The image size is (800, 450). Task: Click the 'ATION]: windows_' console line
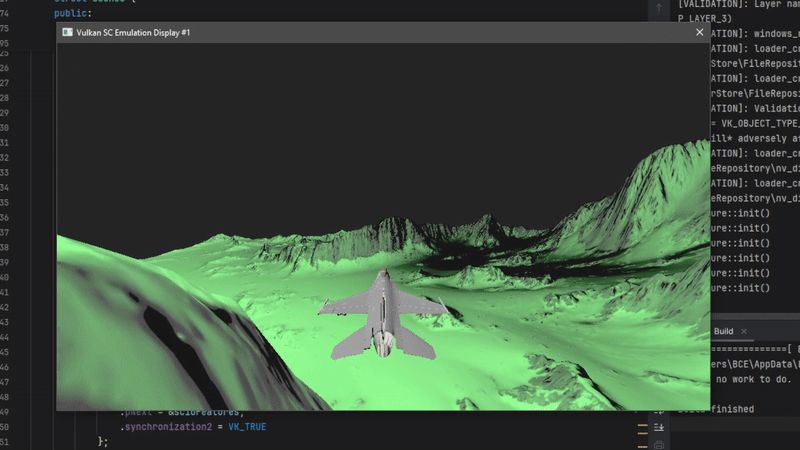click(x=755, y=34)
